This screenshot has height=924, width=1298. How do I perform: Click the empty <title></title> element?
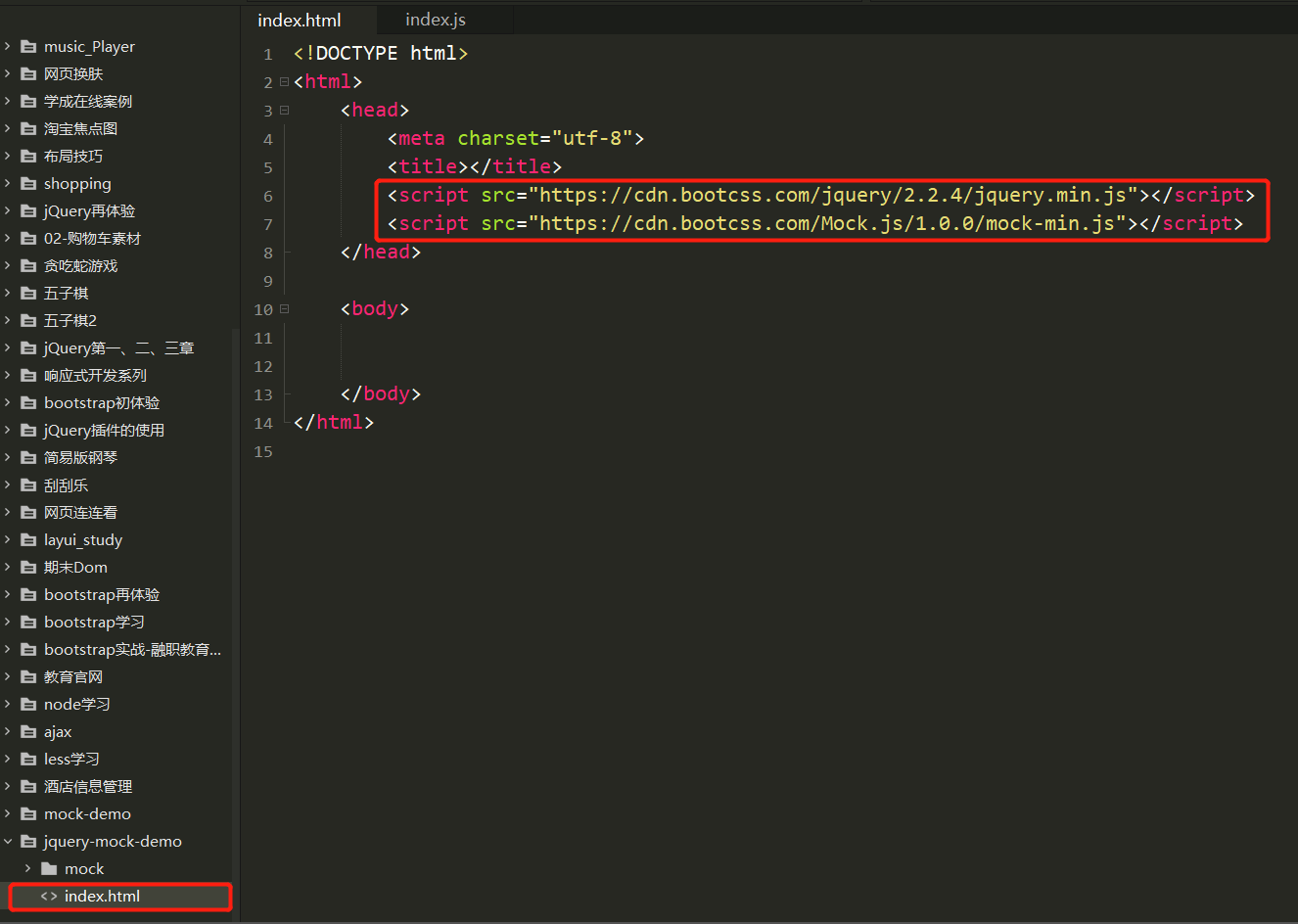(475, 166)
